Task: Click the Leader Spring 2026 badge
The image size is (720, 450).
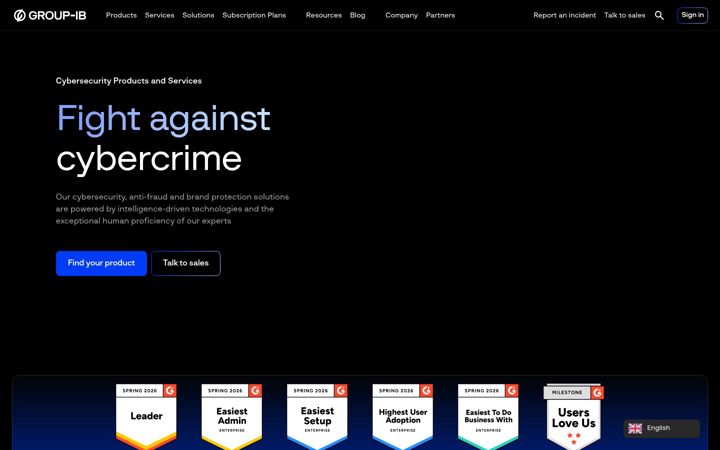Action: (146, 416)
